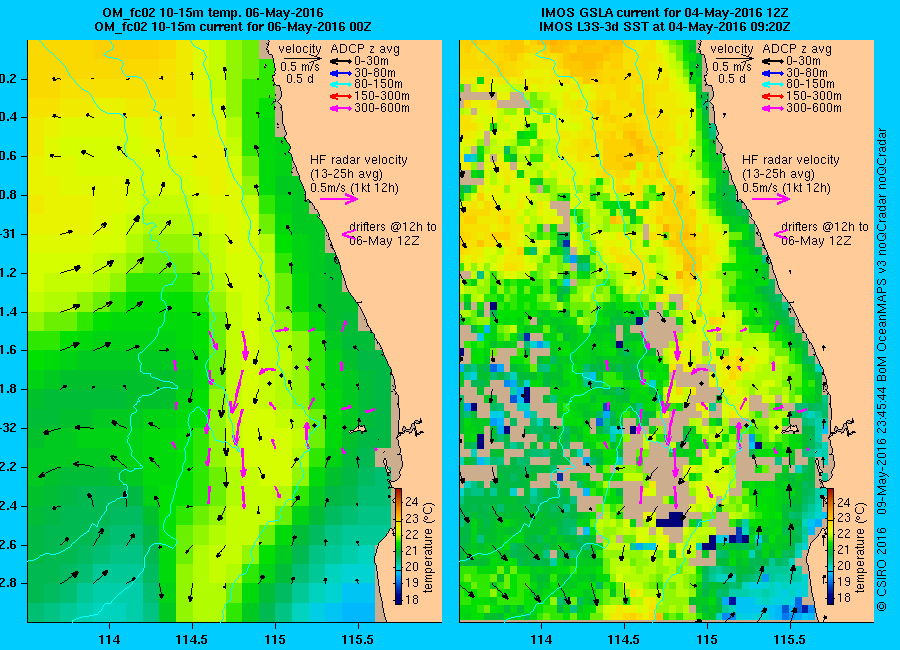This screenshot has height=650, width=900.
Task: Click the red 150-300m arrow in left legend
Action: (x=340, y=96)
